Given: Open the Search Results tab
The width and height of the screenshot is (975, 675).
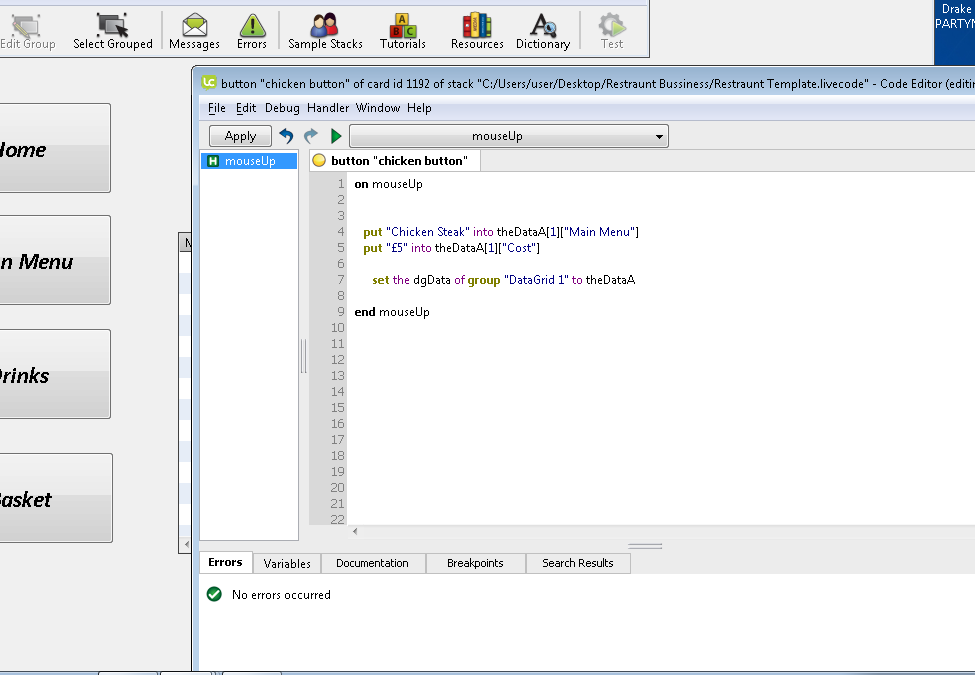Looking at the screenshot, I should tap(577, 564).
